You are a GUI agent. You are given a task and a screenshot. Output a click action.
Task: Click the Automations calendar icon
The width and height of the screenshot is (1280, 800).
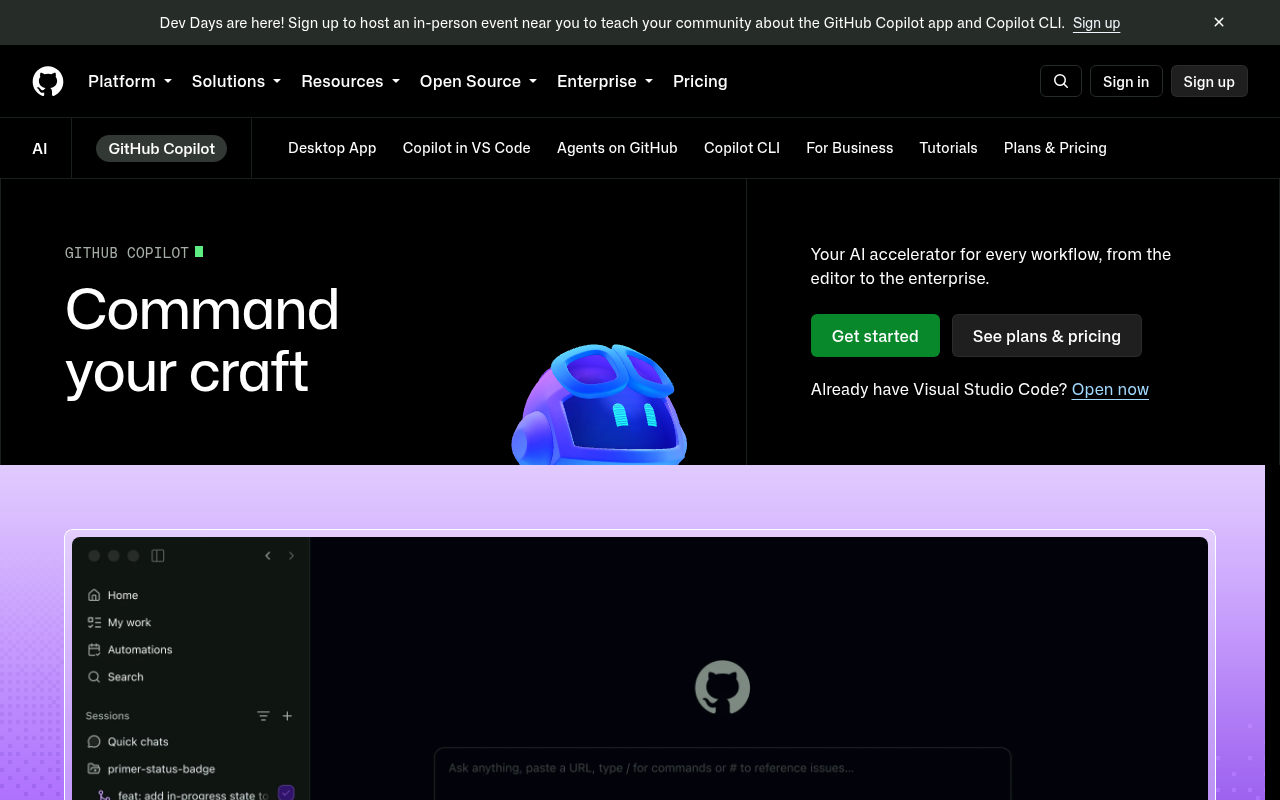[94, 649]
